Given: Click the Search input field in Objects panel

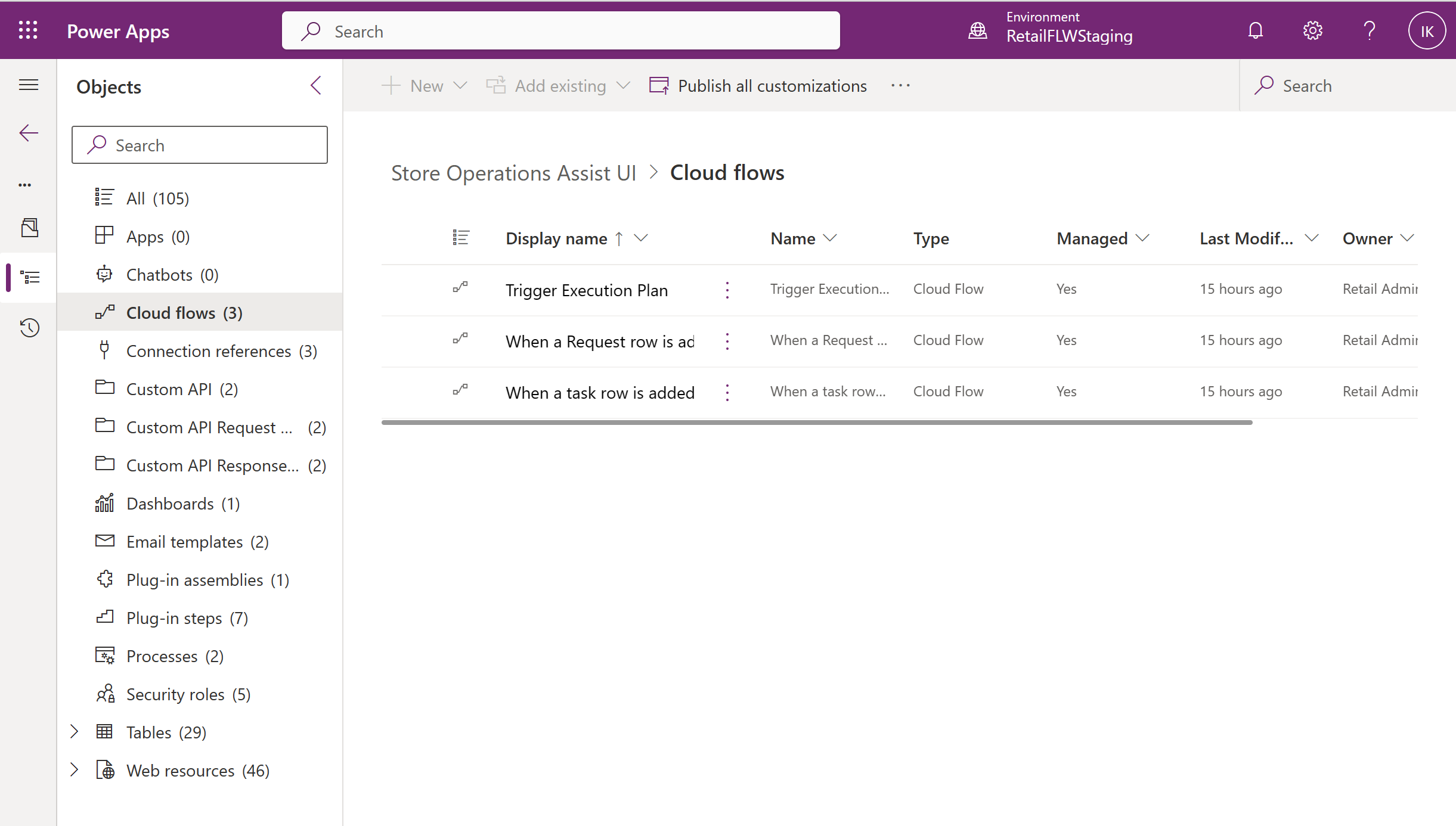Looking at the screenshot, I should click(199, 145).
